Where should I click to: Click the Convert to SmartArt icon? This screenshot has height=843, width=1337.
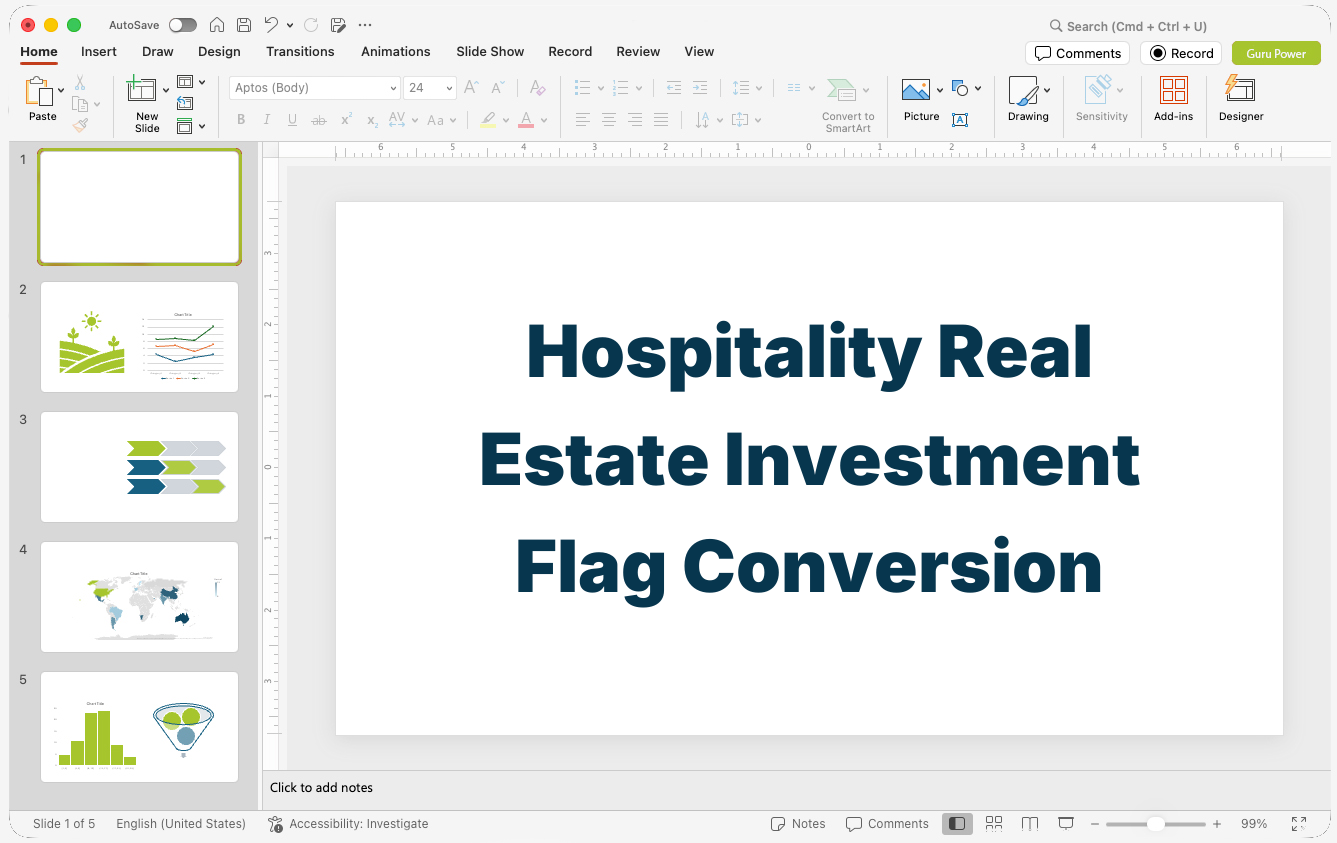[x=842, y=91]
